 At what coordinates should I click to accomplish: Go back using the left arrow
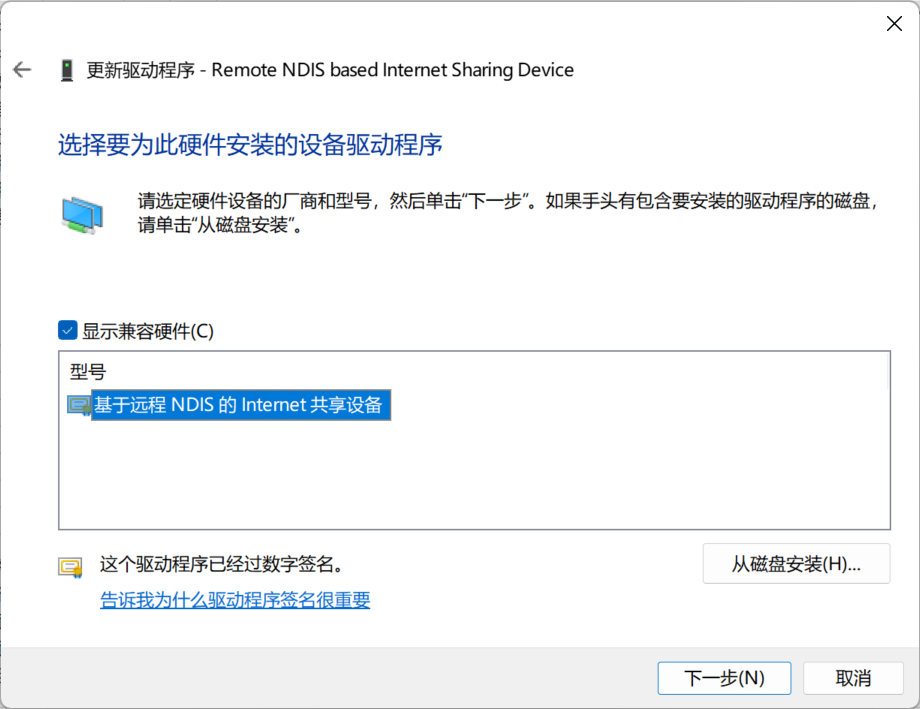[22, 70]
